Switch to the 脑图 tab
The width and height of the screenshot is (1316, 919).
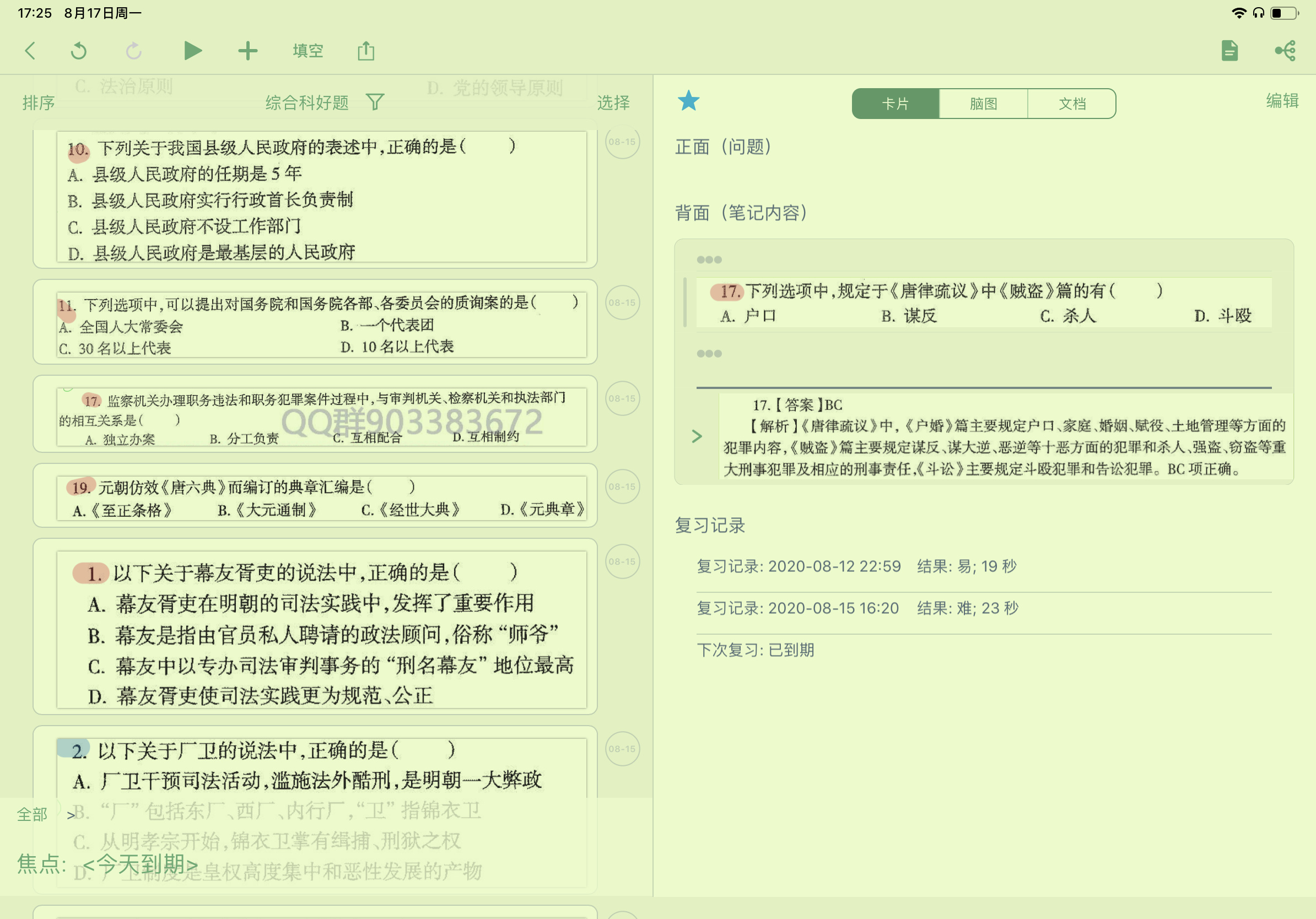[x=984, y=104]
